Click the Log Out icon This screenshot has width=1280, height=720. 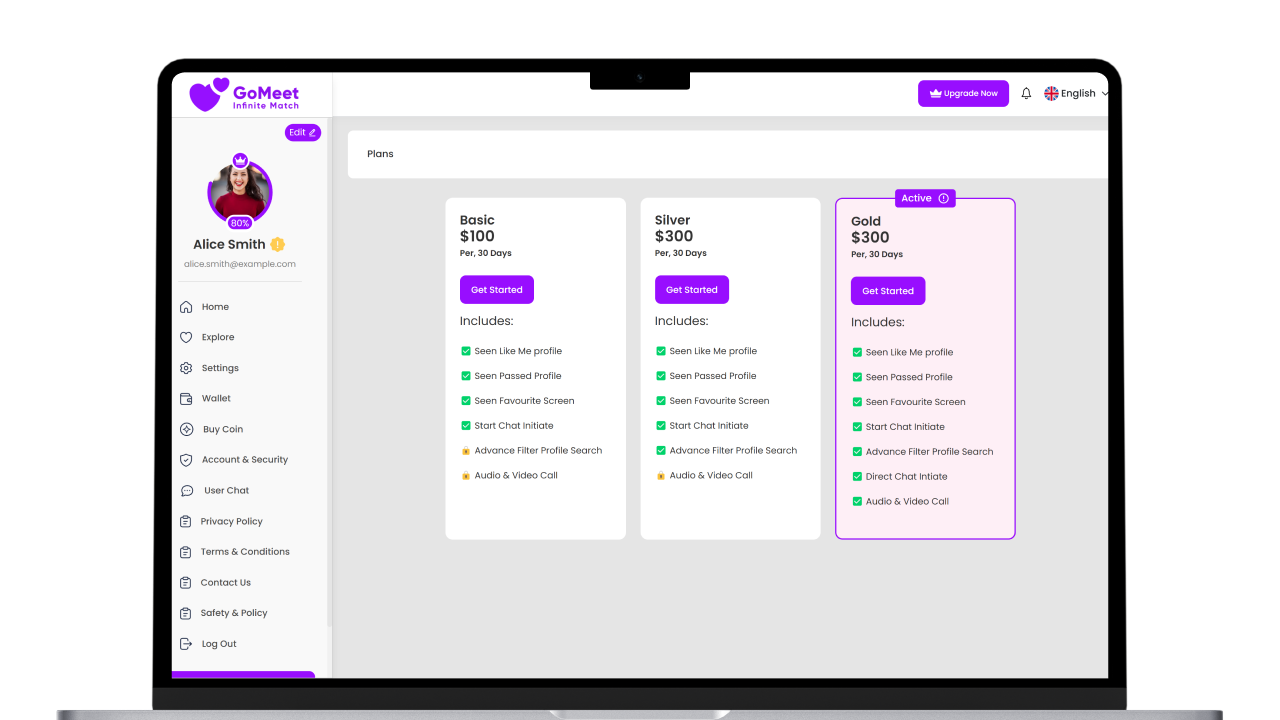click(x=186, y=644)
